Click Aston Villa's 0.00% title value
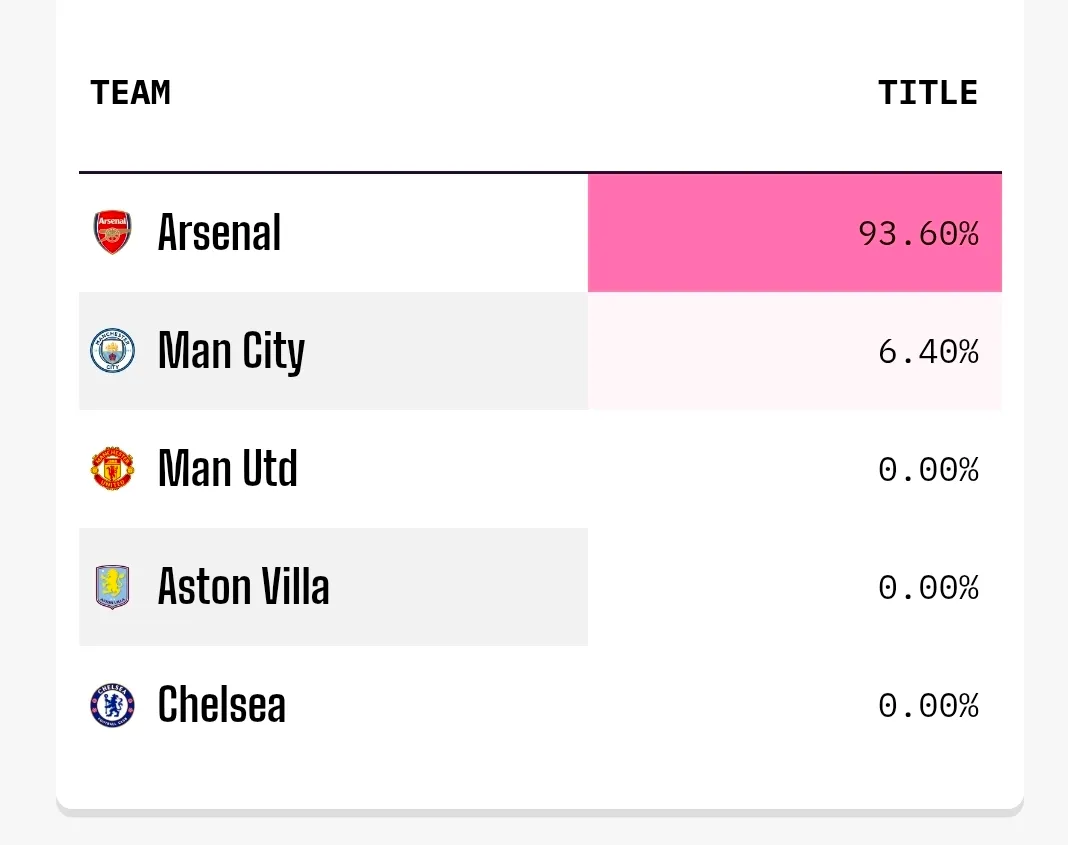The height and width of the screenshot is (845, 1068). 927,588
